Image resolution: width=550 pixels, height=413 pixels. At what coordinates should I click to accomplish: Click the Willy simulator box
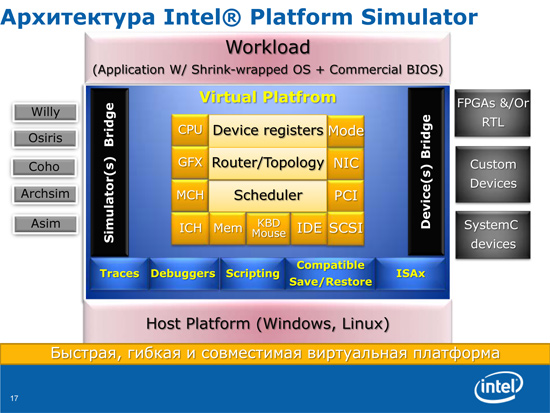(x=45, y=112)
